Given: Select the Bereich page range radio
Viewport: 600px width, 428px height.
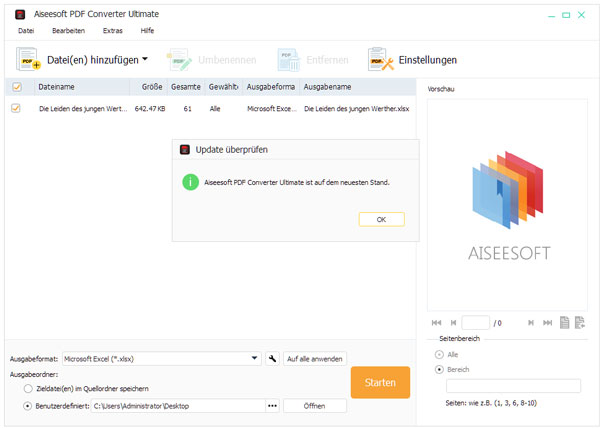Looking at the screenshot, I should tap(439, 369).
